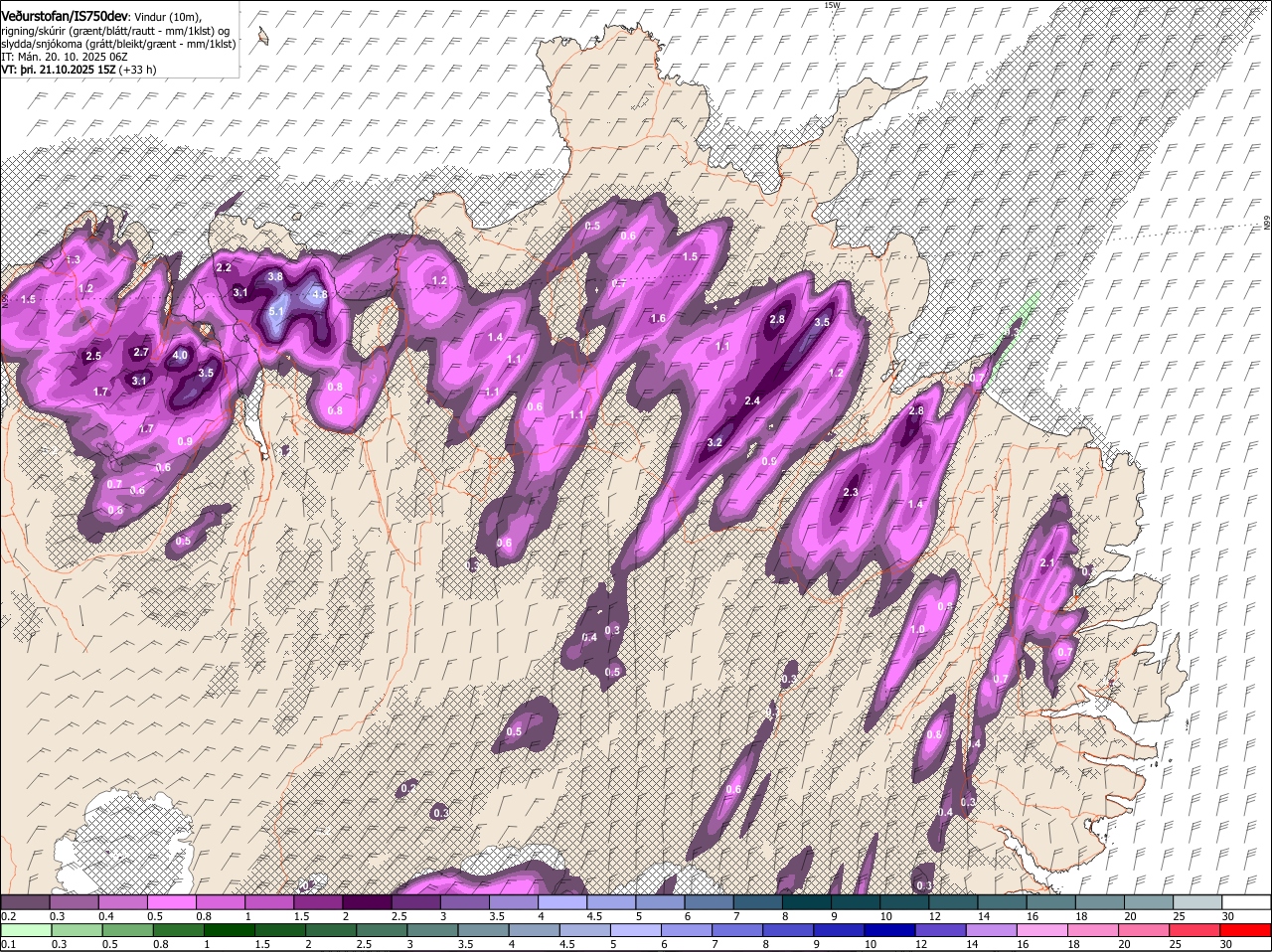Viewport: 1272px width, 952px height.
Task: Click the 2.3 precipitation value label
Action: (851, 492)
